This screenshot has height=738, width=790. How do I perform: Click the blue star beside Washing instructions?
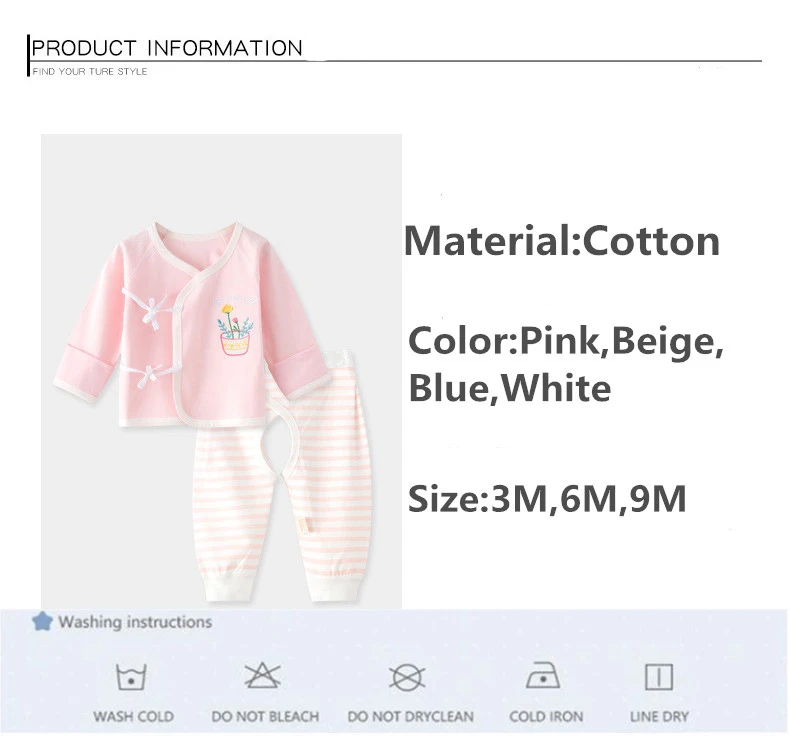pyautogui.click(x=42, y=622)
